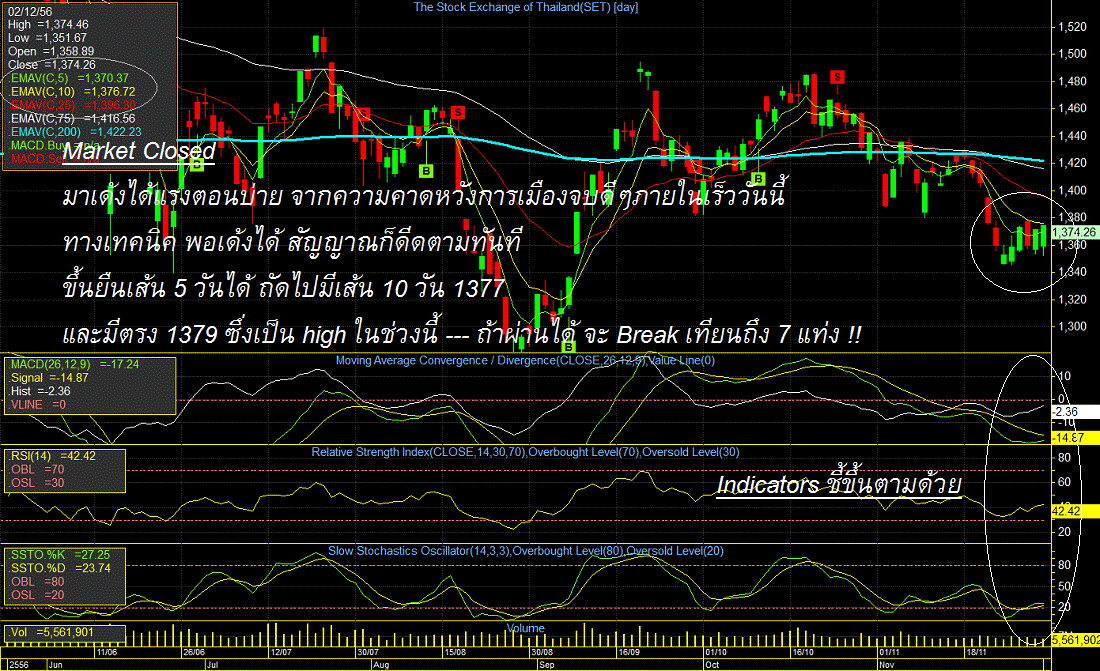Click the Oct month label on the timeline
The width and height of the screenshot is (1100, 671).
click(712, 664)
